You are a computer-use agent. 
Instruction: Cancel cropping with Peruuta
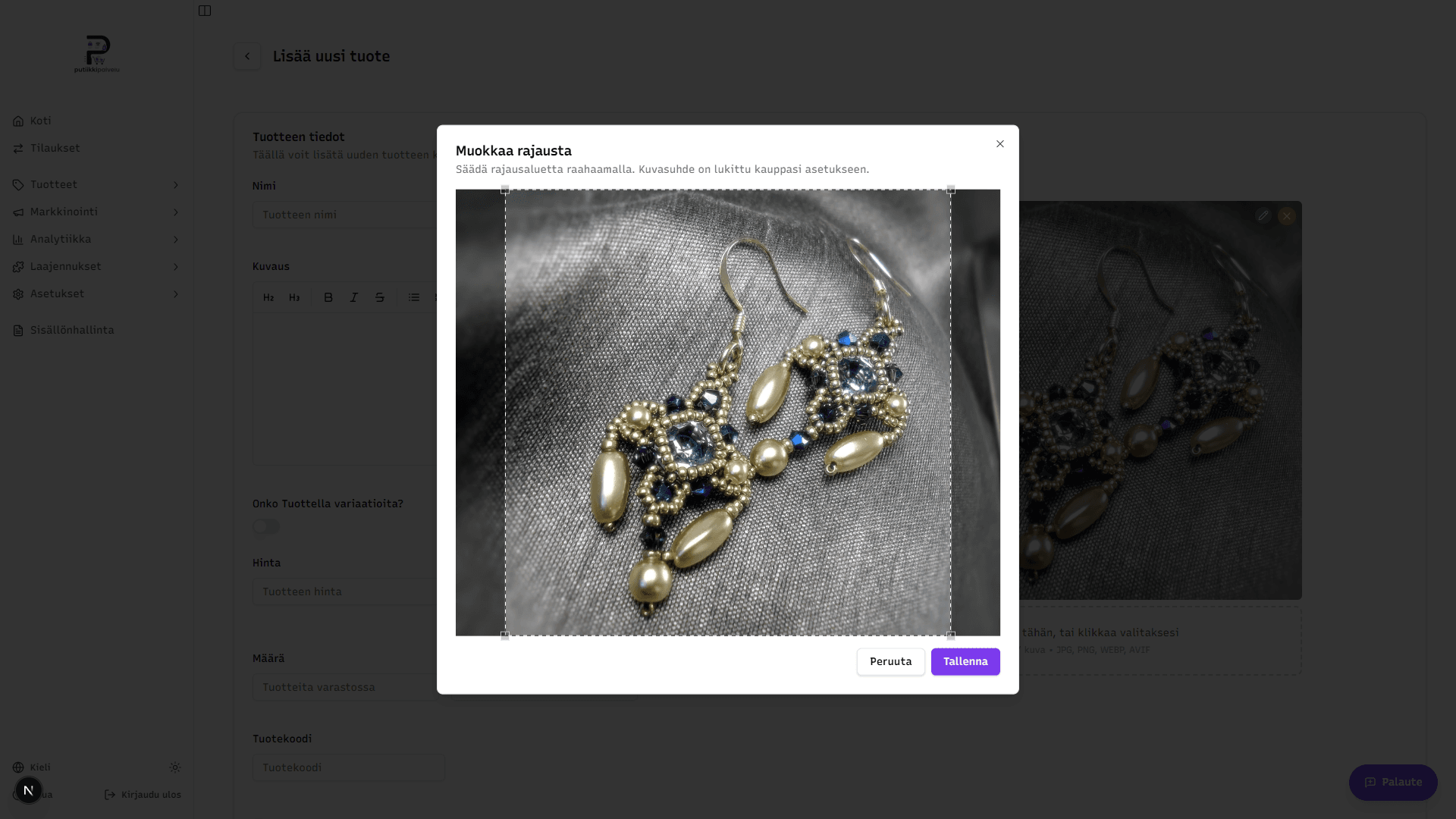(x=891, y=662)
